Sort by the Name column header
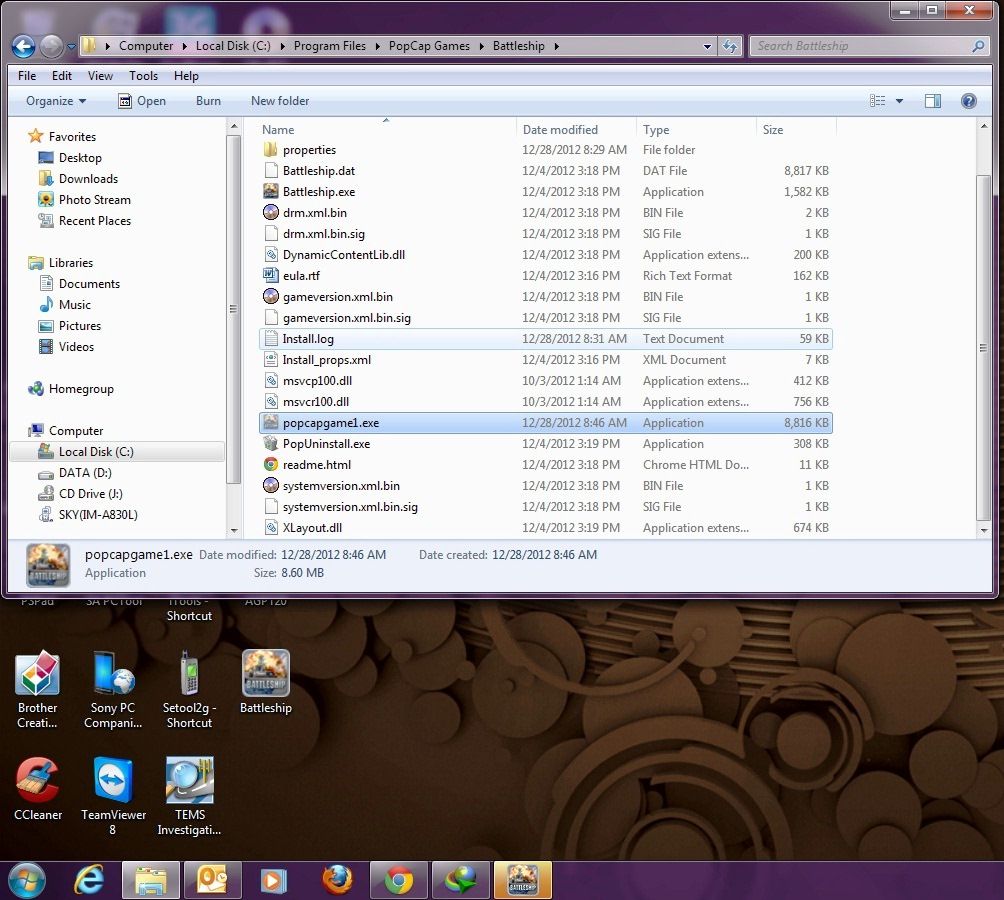Viewport: 1004px width, 900px height. [x=387, y=129]
